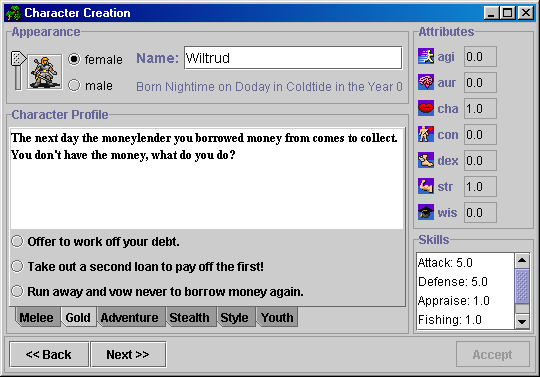This screenshot has width=540, height=377.
Task: Click the con value field 0.0
Action: click(x=480, y=135)
